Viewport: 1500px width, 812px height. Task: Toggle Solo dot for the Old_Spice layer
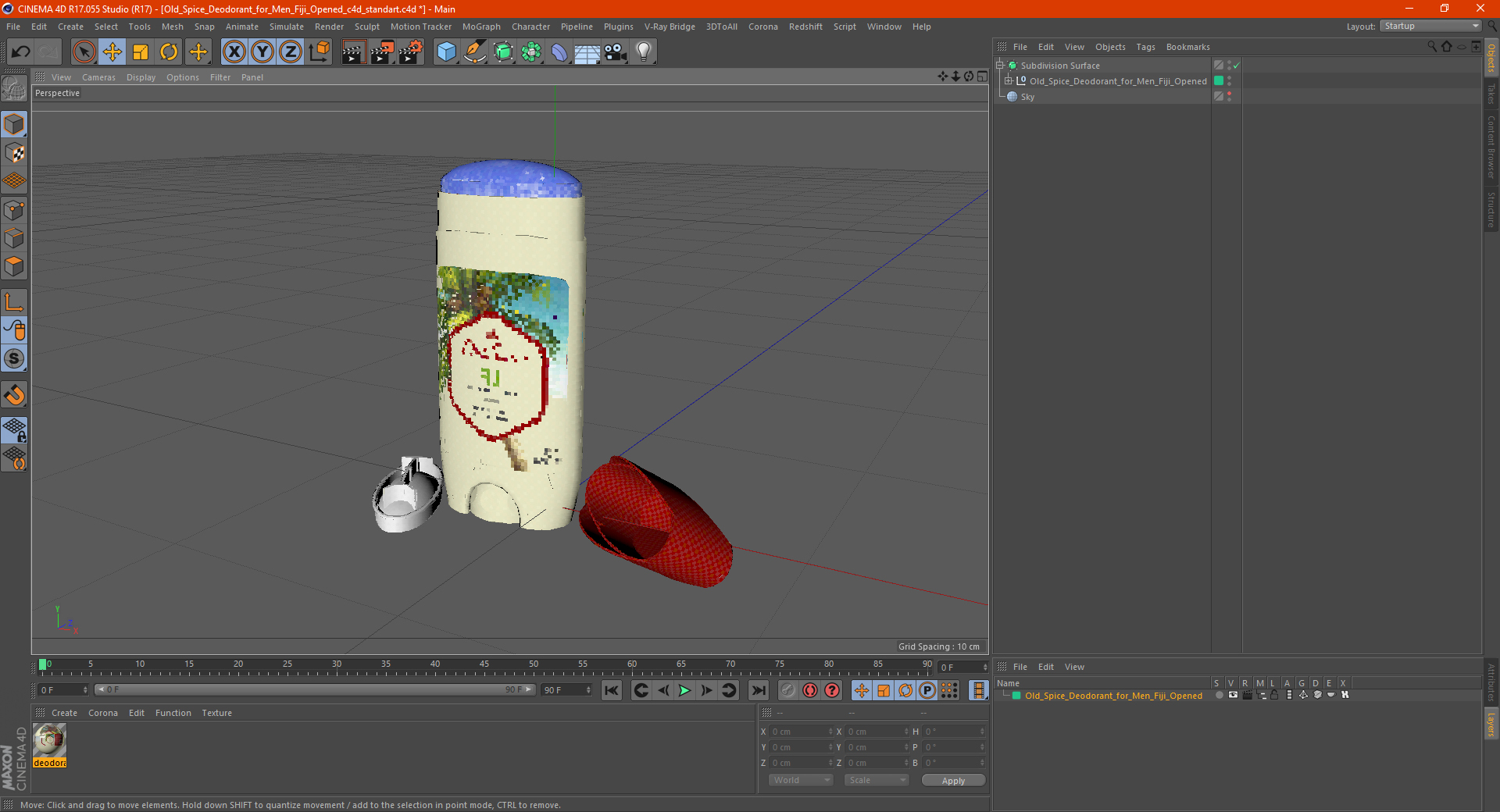click(x=1219, y=695)
